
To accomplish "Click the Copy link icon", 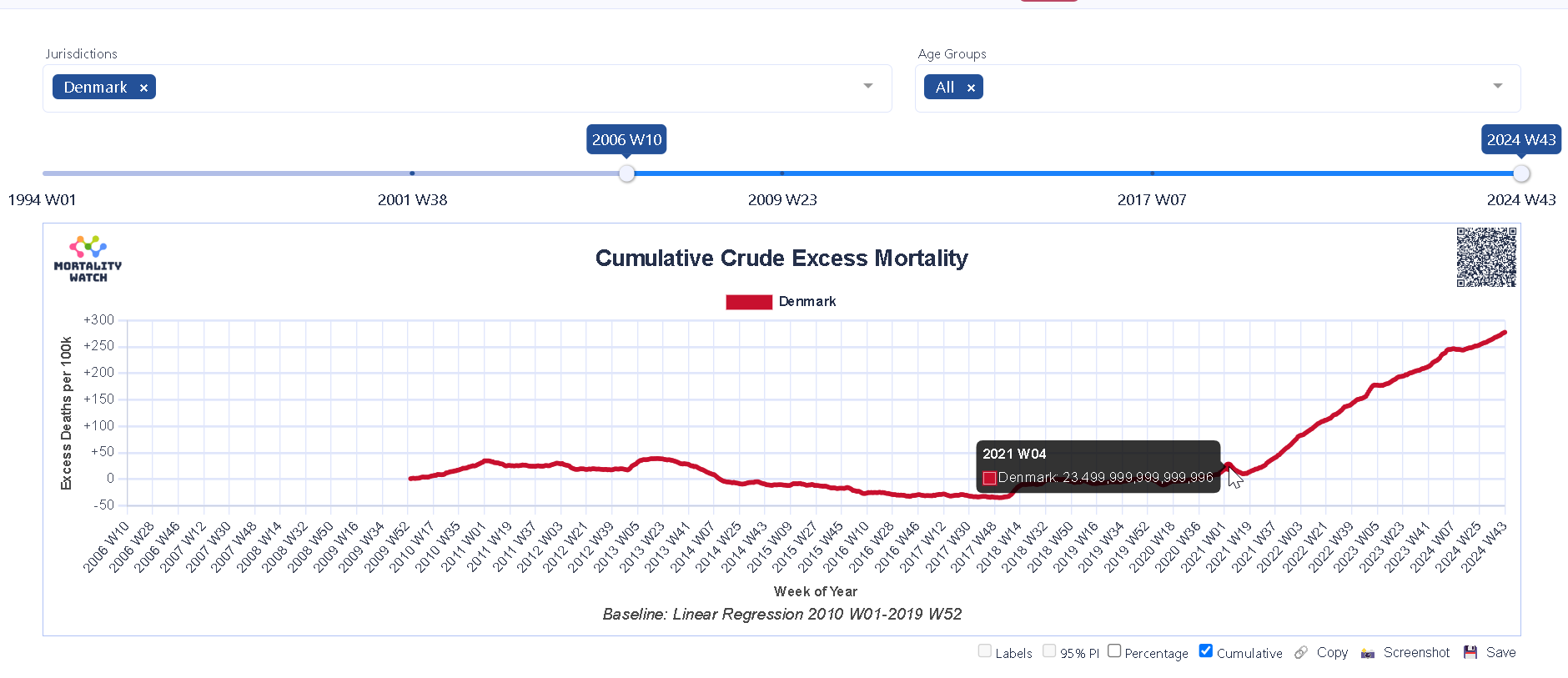I will coord(1301,652).
